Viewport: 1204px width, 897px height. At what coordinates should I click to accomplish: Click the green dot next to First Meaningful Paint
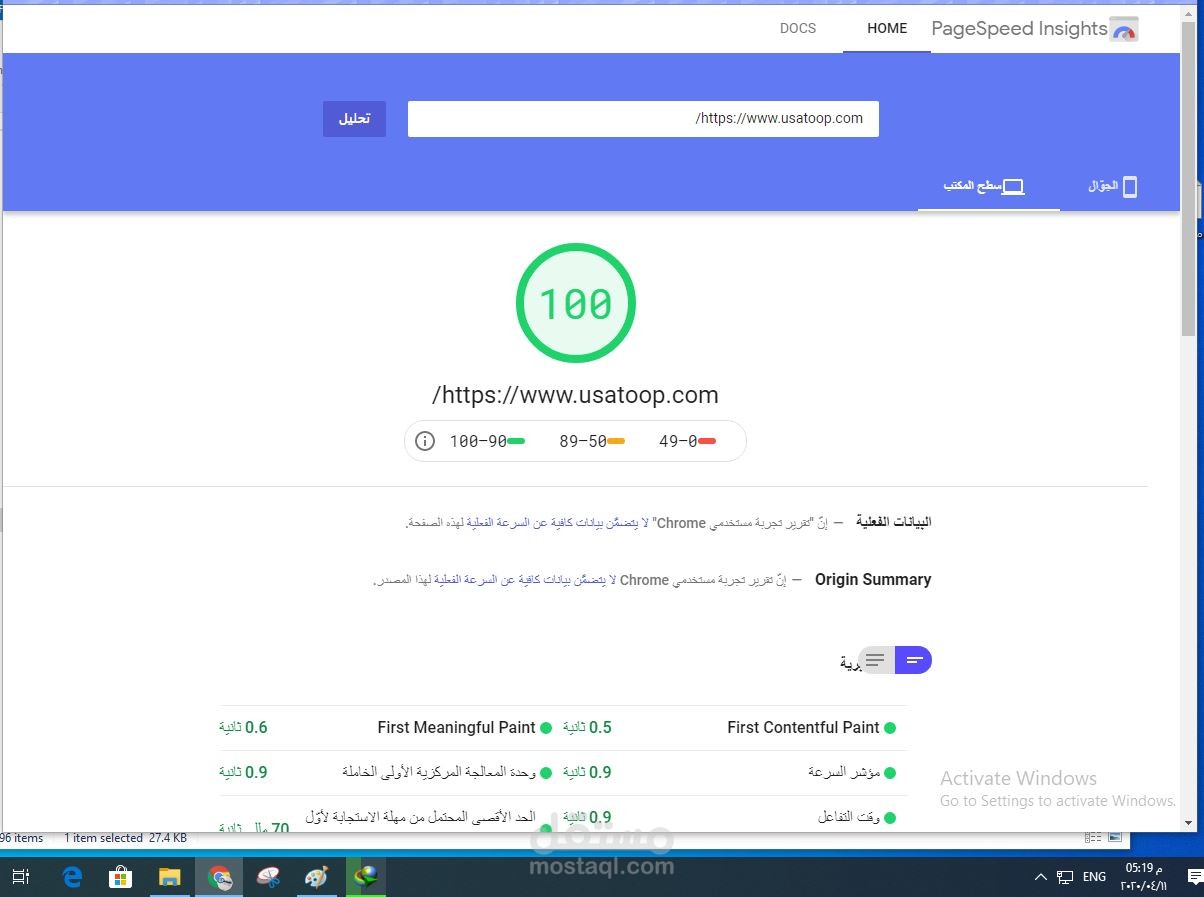point(546,727)
